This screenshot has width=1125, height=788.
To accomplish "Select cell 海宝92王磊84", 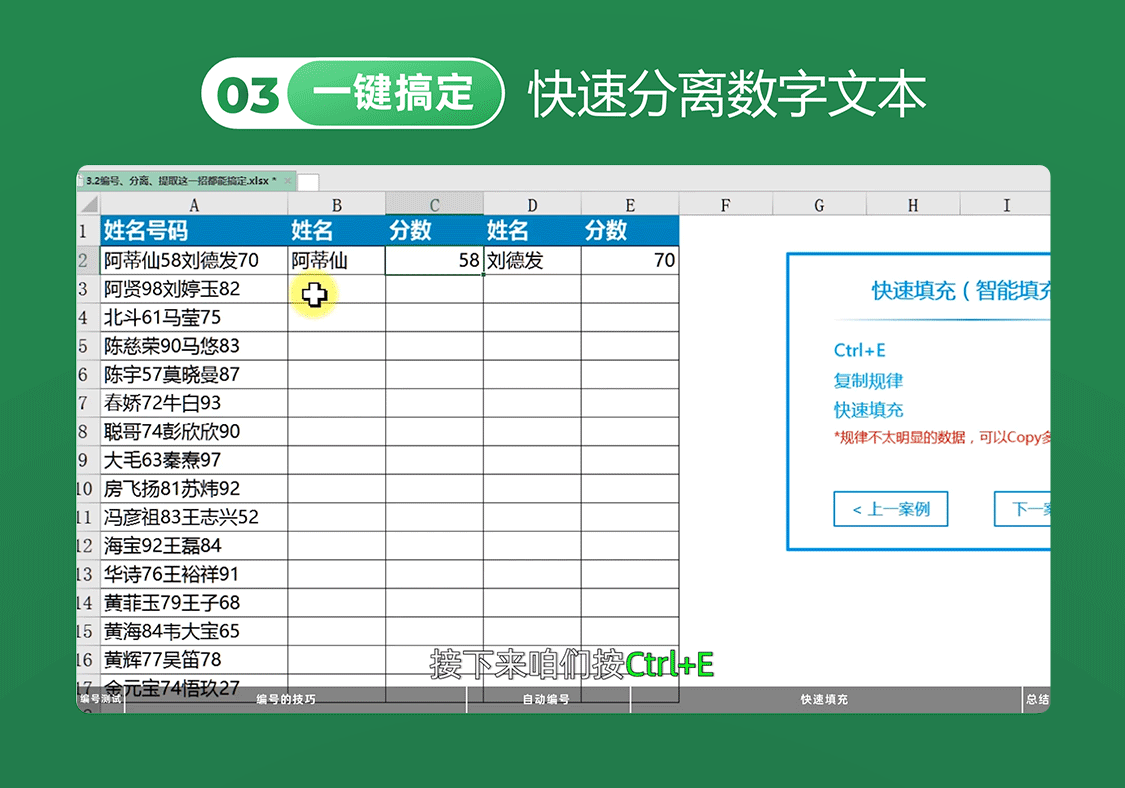I will point(194,545).
